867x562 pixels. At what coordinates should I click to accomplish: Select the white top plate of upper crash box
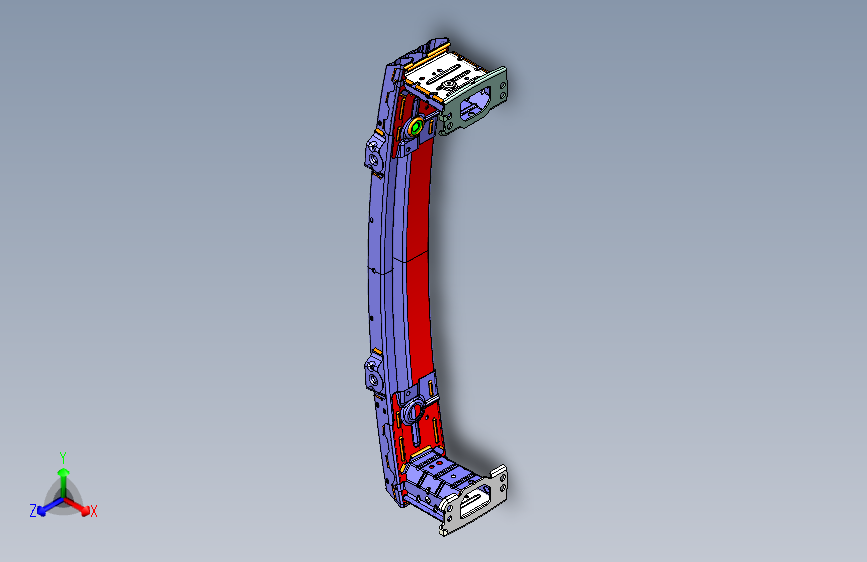[445, 77]
